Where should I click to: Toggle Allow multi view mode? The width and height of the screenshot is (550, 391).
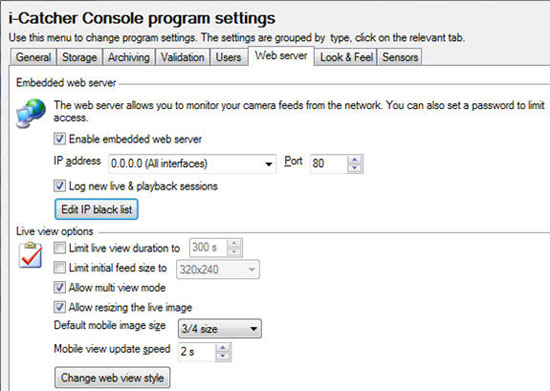click(x=60, y=288)
